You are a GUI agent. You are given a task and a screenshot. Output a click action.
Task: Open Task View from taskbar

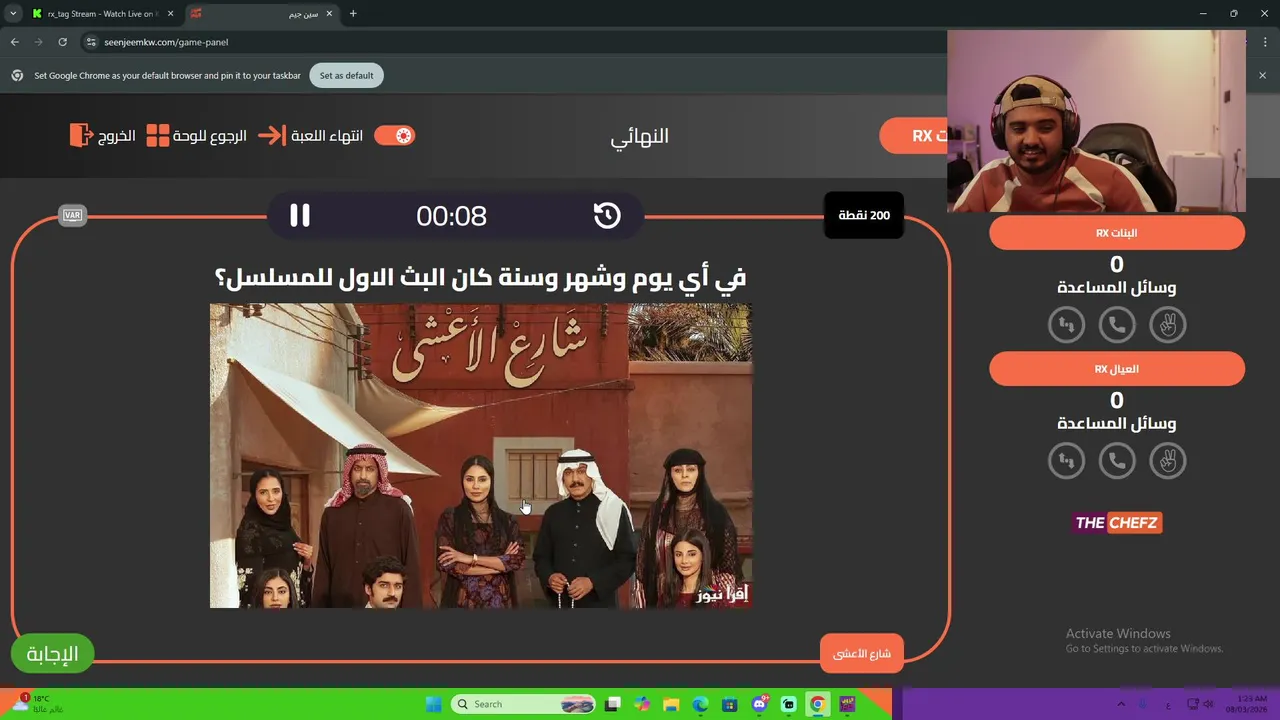pyautogui.click(x=613, y=704)
